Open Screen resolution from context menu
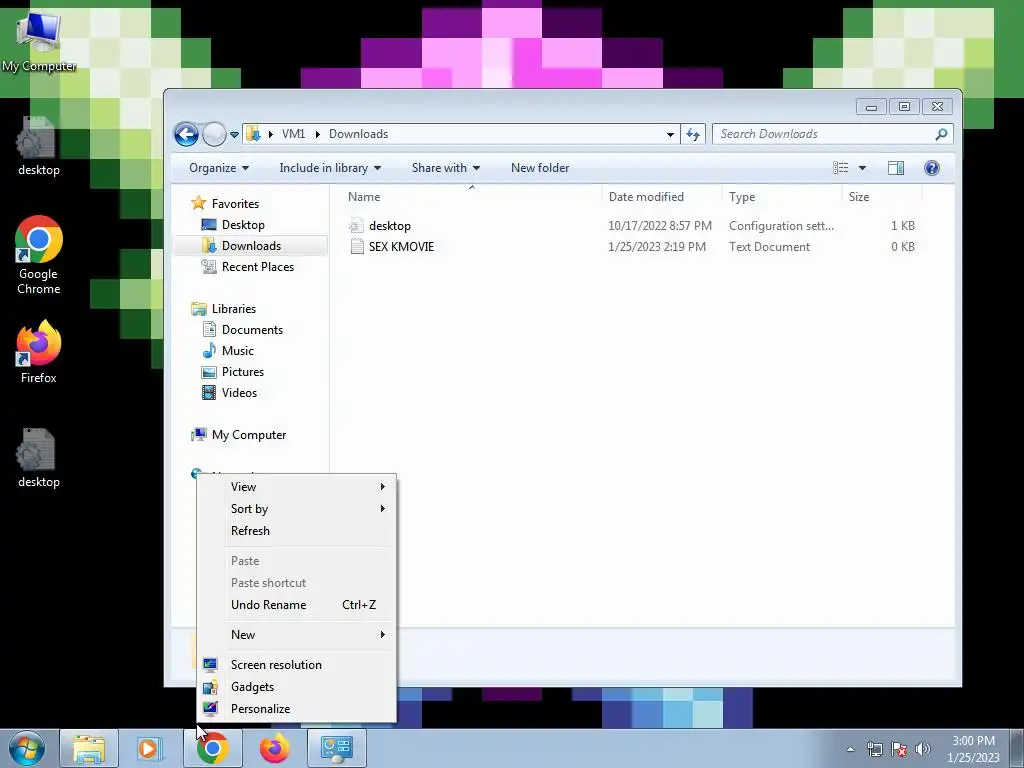Viewport: 1024px width, 768px height. 296,665
